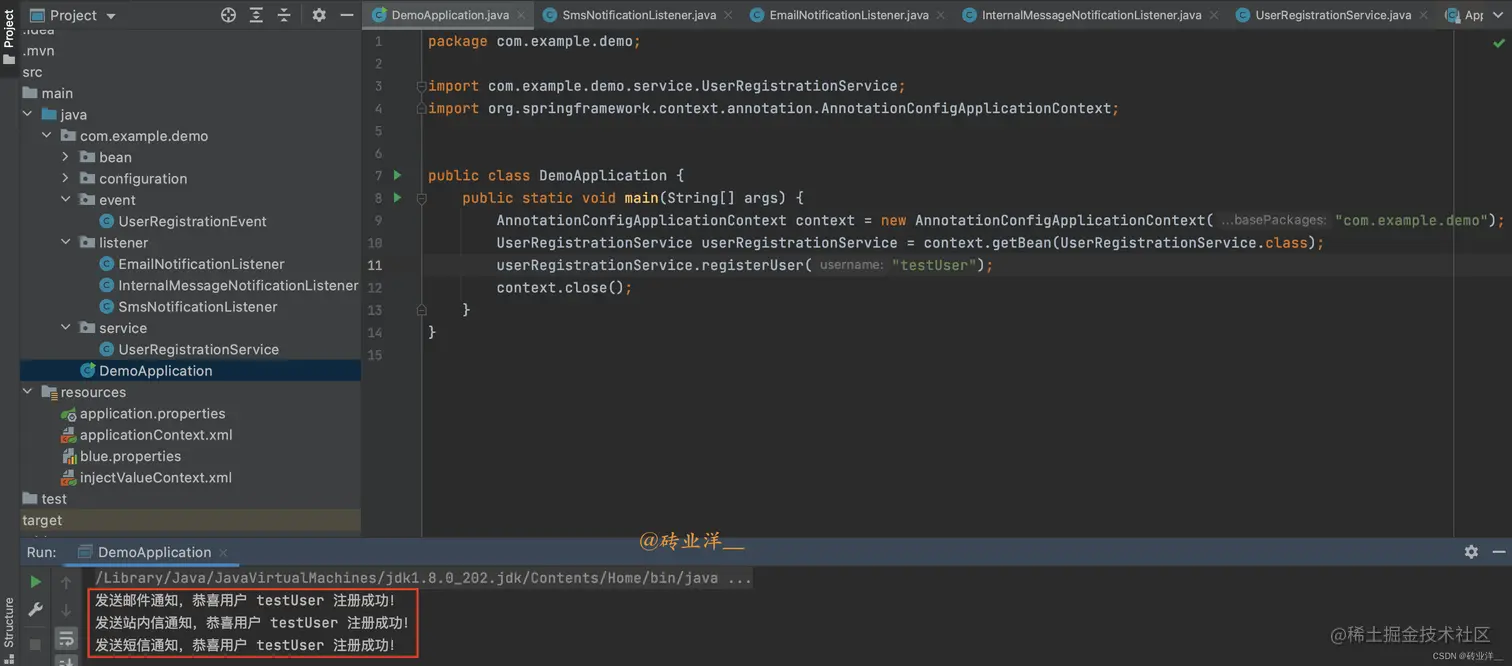Screen dimensions: 1512x666
Task: Collapse the listener package
Action: pos(66,242)
